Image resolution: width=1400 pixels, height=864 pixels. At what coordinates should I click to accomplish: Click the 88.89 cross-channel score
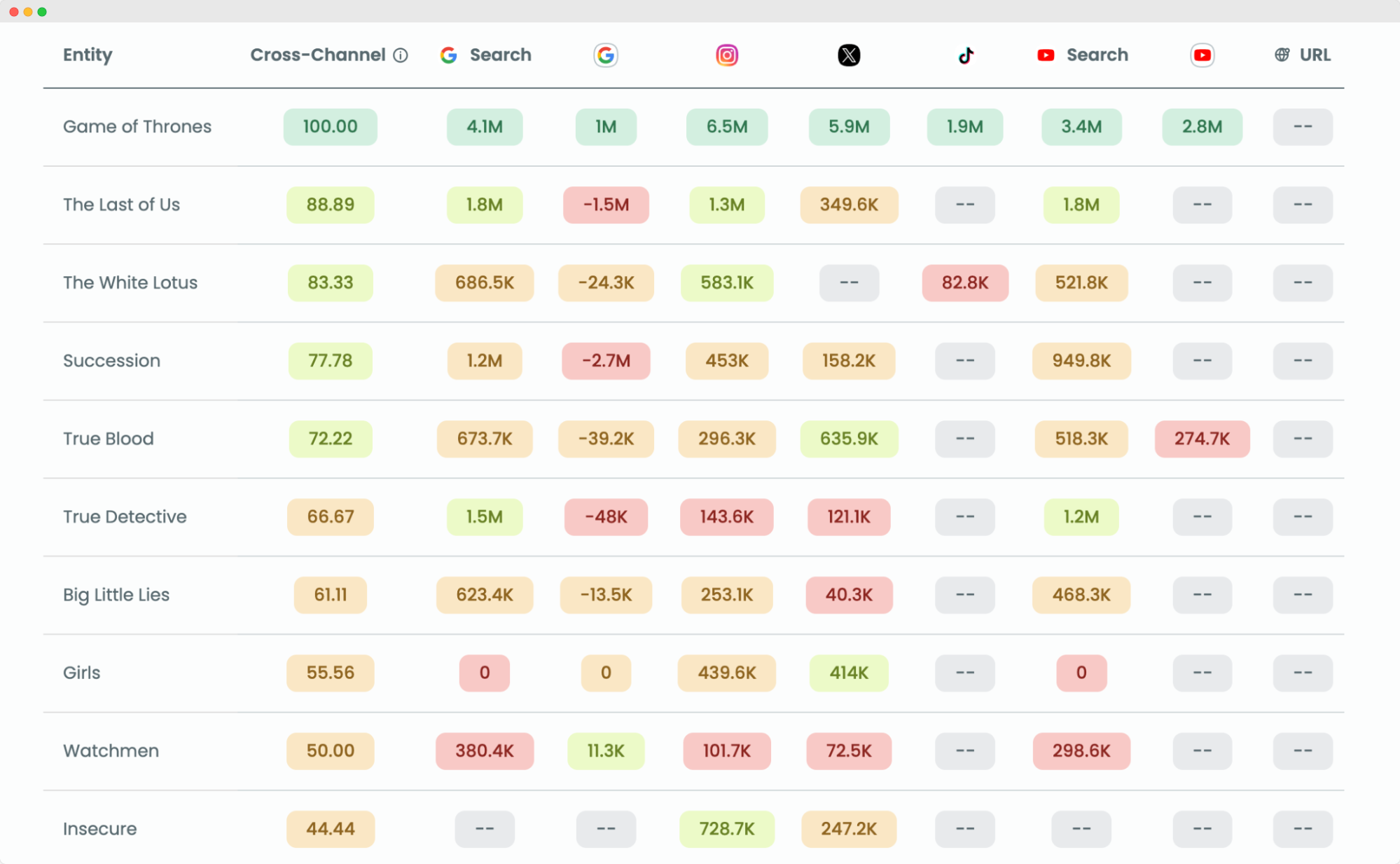pos(331,205)
